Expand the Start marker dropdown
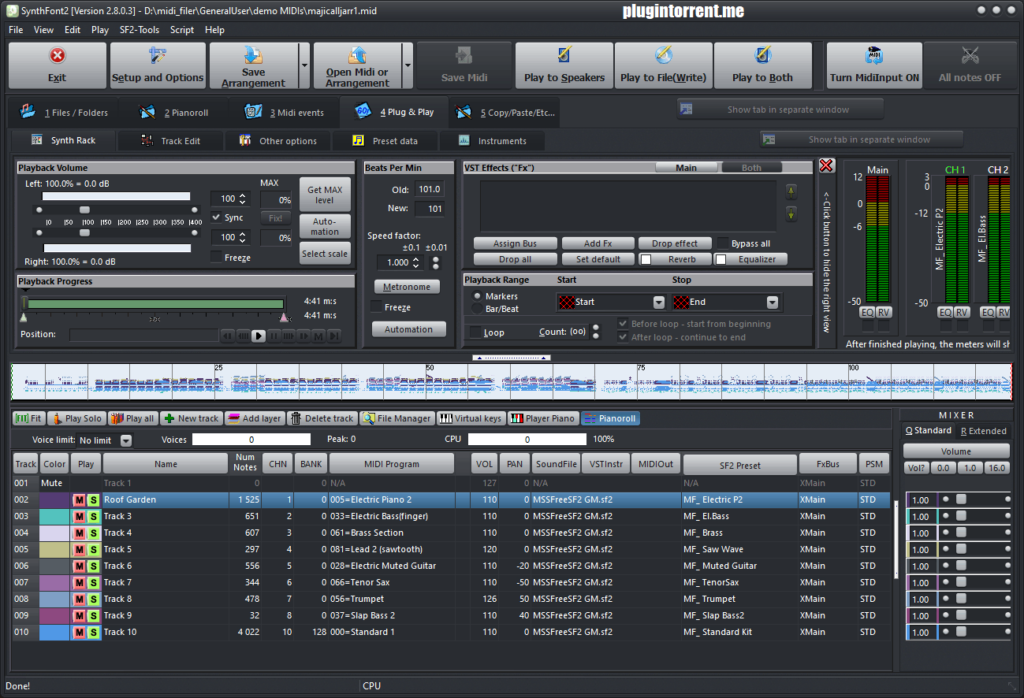Viewport: 1024px width, 698px height. tap(659, 302)
